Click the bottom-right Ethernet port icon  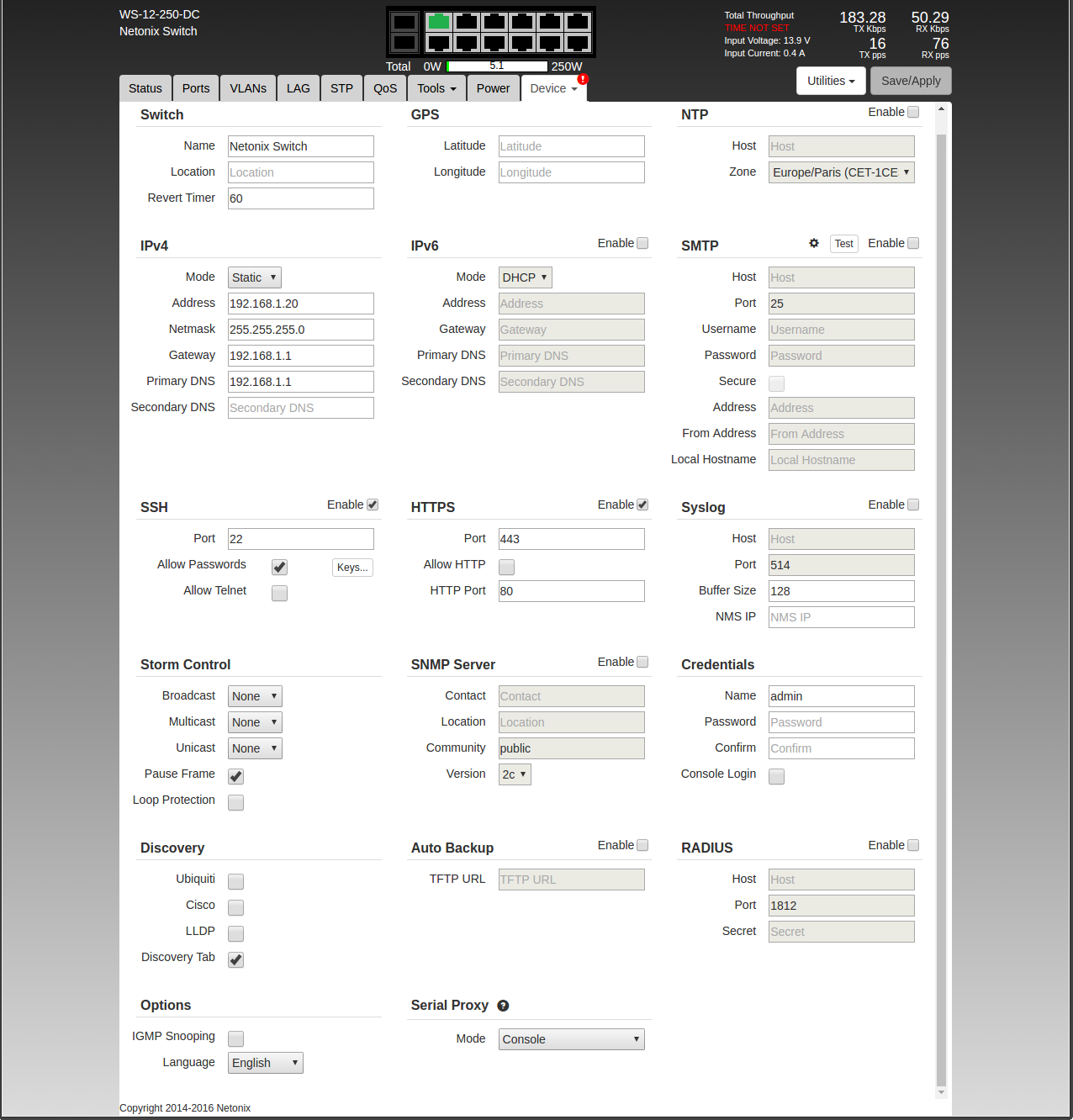tap(578, 43)
